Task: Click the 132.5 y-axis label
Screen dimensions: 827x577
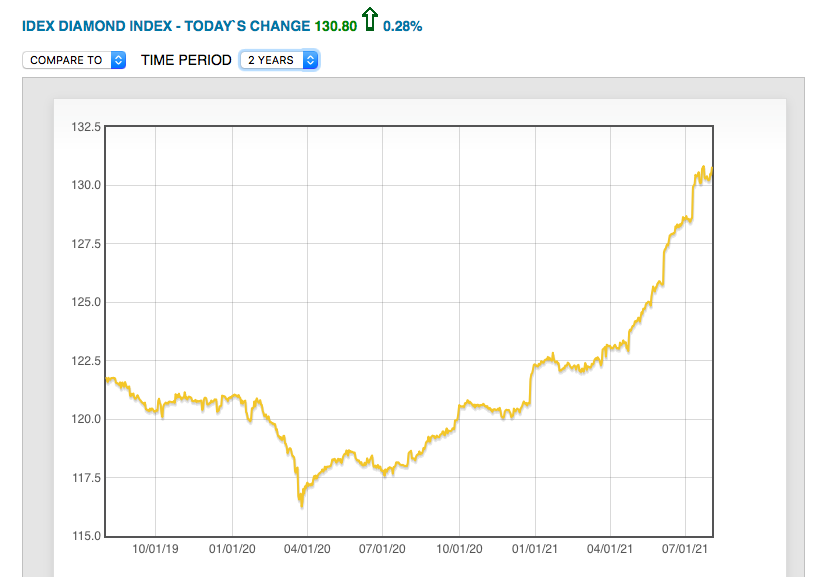Action: click(84, 127)
